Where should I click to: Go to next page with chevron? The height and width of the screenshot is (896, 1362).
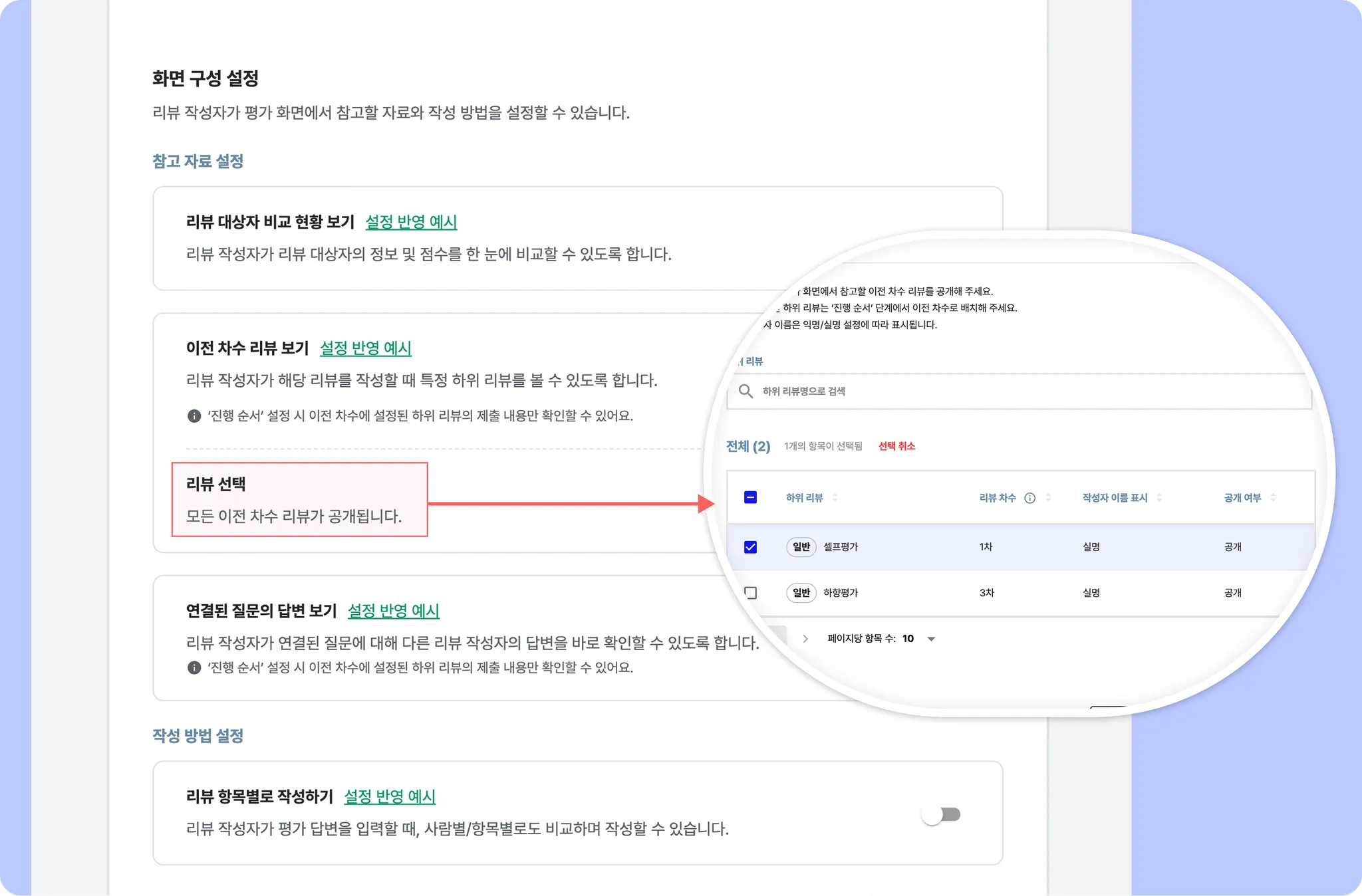click(805, 639)
